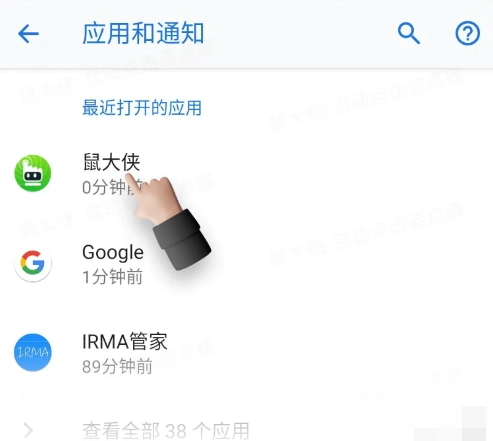Tap the back arrow icon

click(28, 33)
